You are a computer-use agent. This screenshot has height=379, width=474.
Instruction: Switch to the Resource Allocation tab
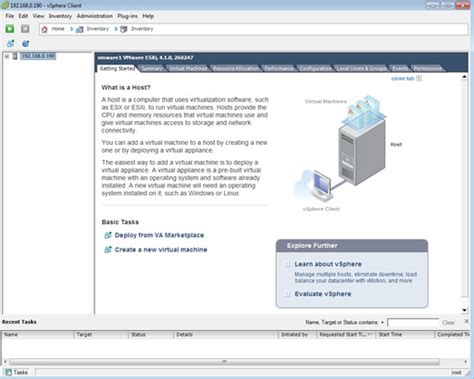point(236,68)
